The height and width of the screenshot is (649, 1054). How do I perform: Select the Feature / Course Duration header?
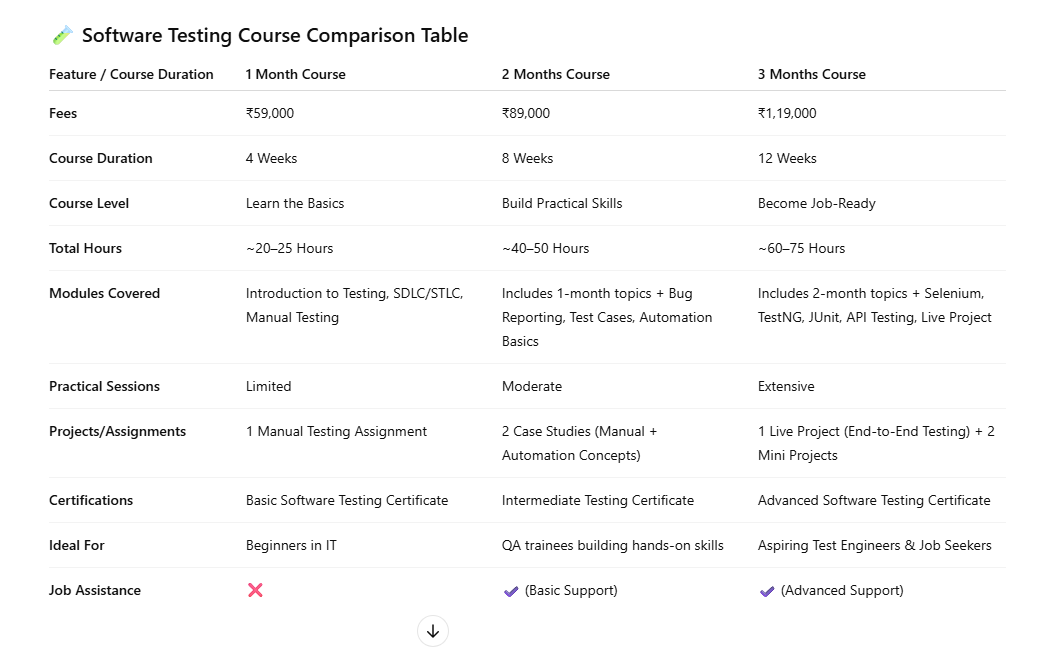(131, 74)
